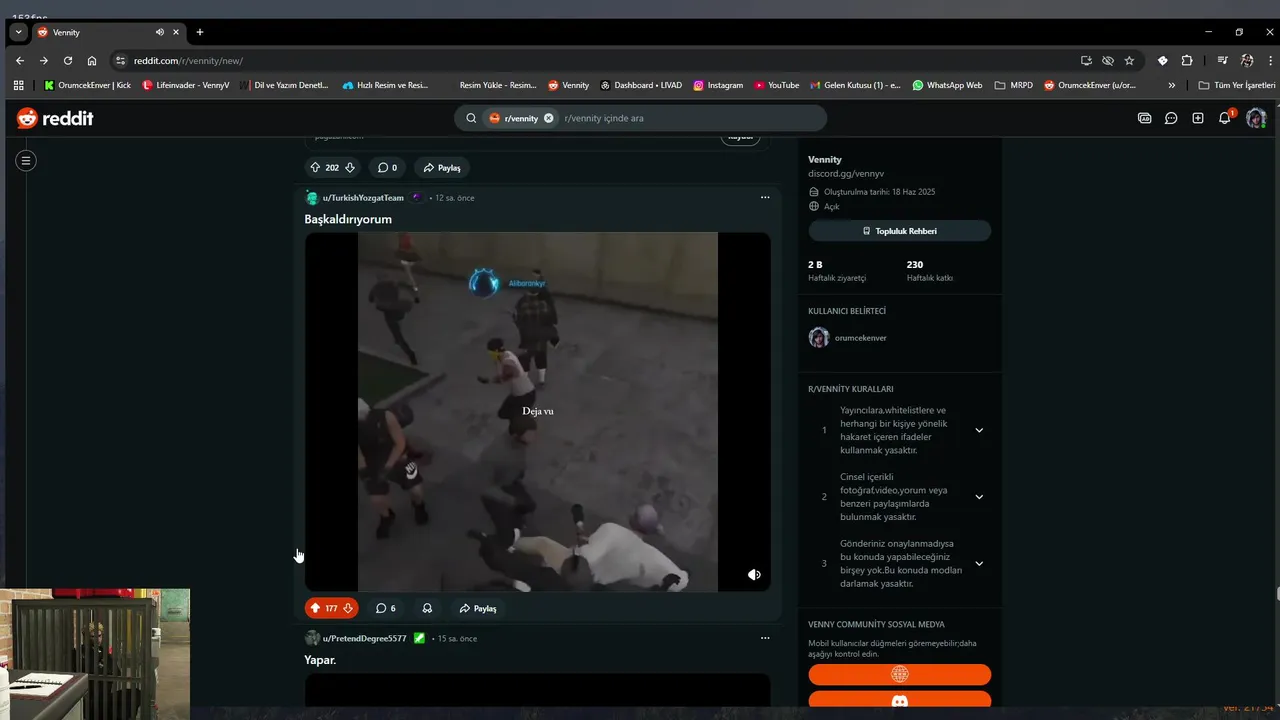
Task: Open a new browser tab
Action: pyautogui.click(x=200, y=32)
